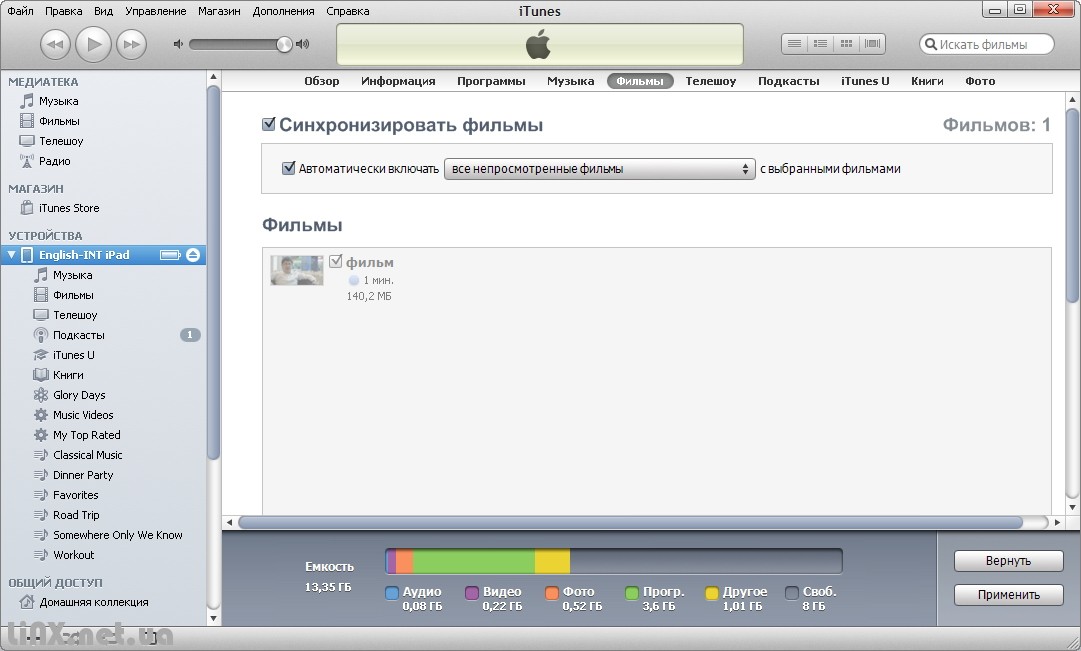Image resolution: width=1081 pixels, height=651 pixels.
Task: Click the iPad eject button
Action: click(x=193, y=255)
